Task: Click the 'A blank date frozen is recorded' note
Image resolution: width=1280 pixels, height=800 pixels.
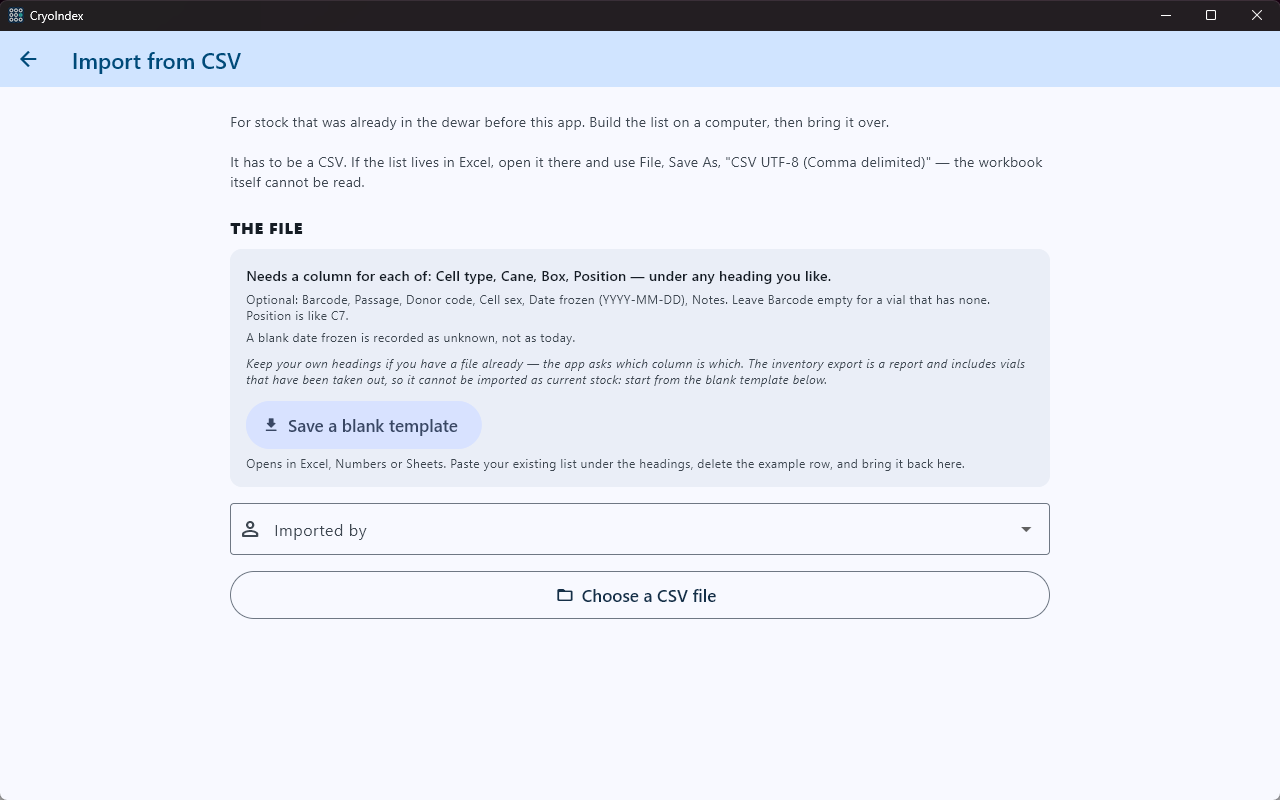Action: 411,338
